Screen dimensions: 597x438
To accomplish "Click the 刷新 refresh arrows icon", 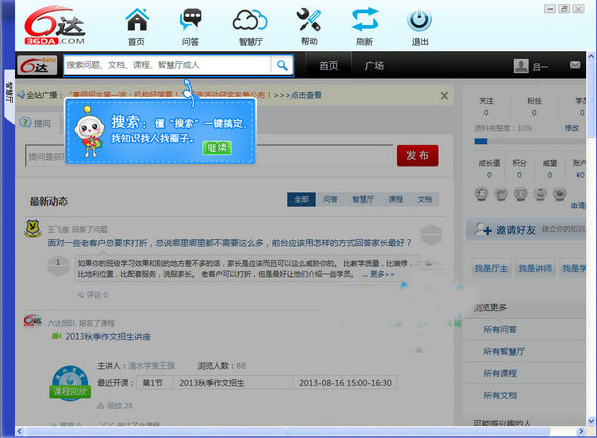I will click(x=365, y=20).
